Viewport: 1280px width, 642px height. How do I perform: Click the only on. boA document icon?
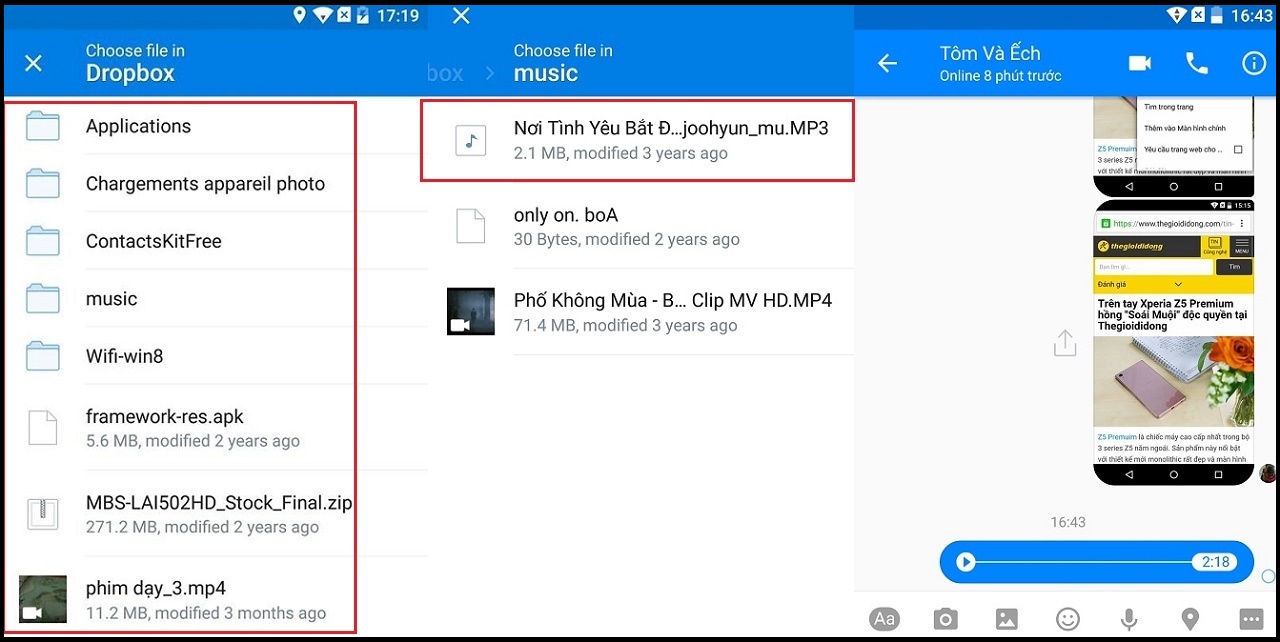coord(470,226)
